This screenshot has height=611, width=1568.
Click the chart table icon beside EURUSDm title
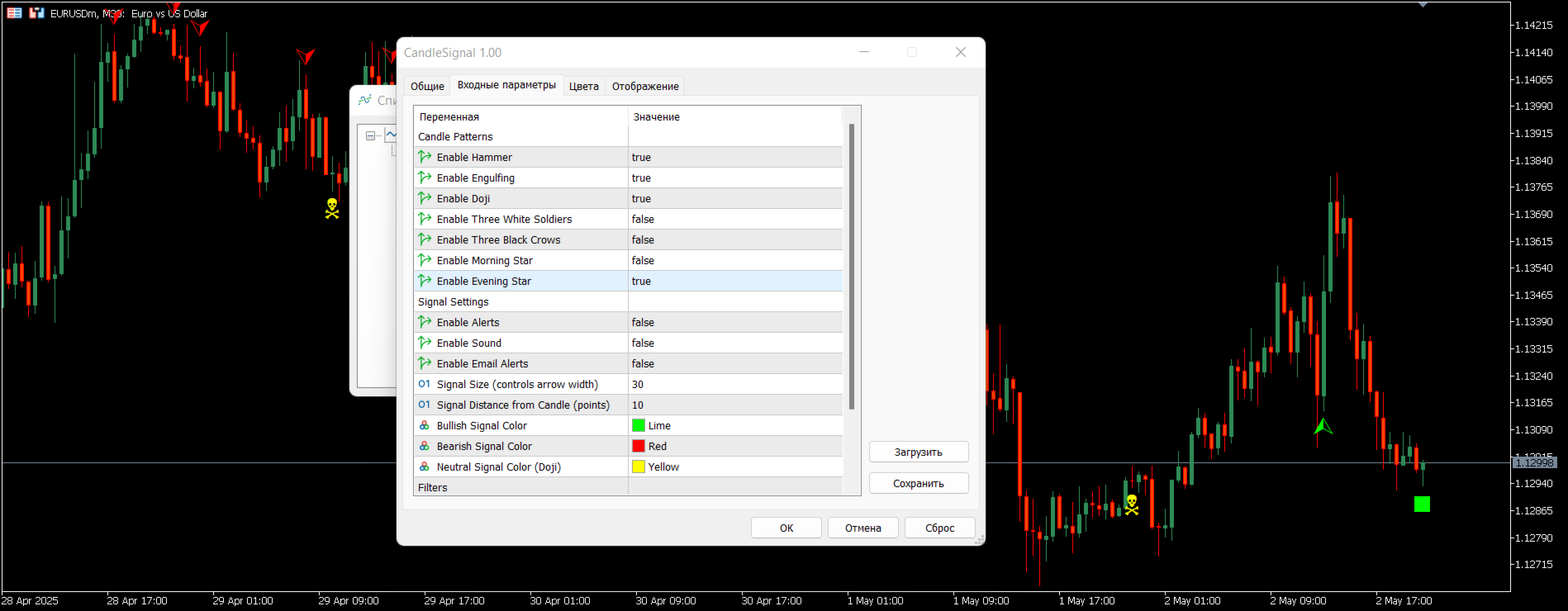[15, 12]
